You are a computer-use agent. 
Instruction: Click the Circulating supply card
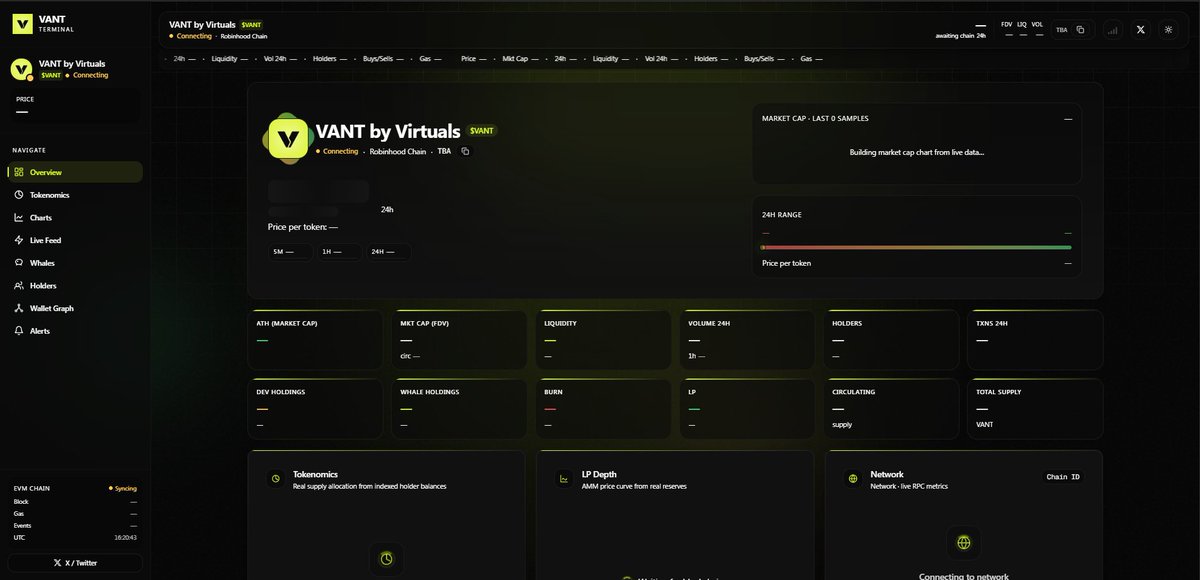891,408
